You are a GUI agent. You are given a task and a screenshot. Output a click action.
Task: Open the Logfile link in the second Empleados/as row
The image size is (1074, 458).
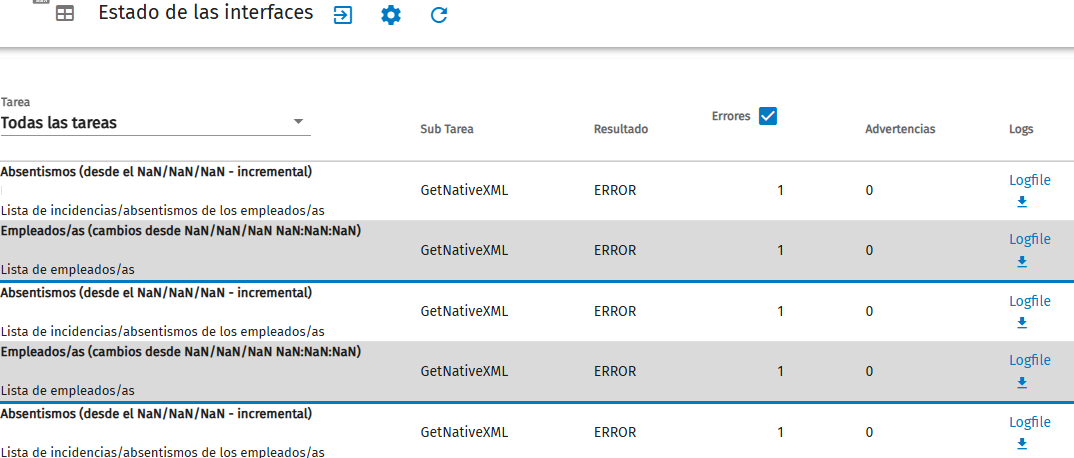click(1029, 360)
